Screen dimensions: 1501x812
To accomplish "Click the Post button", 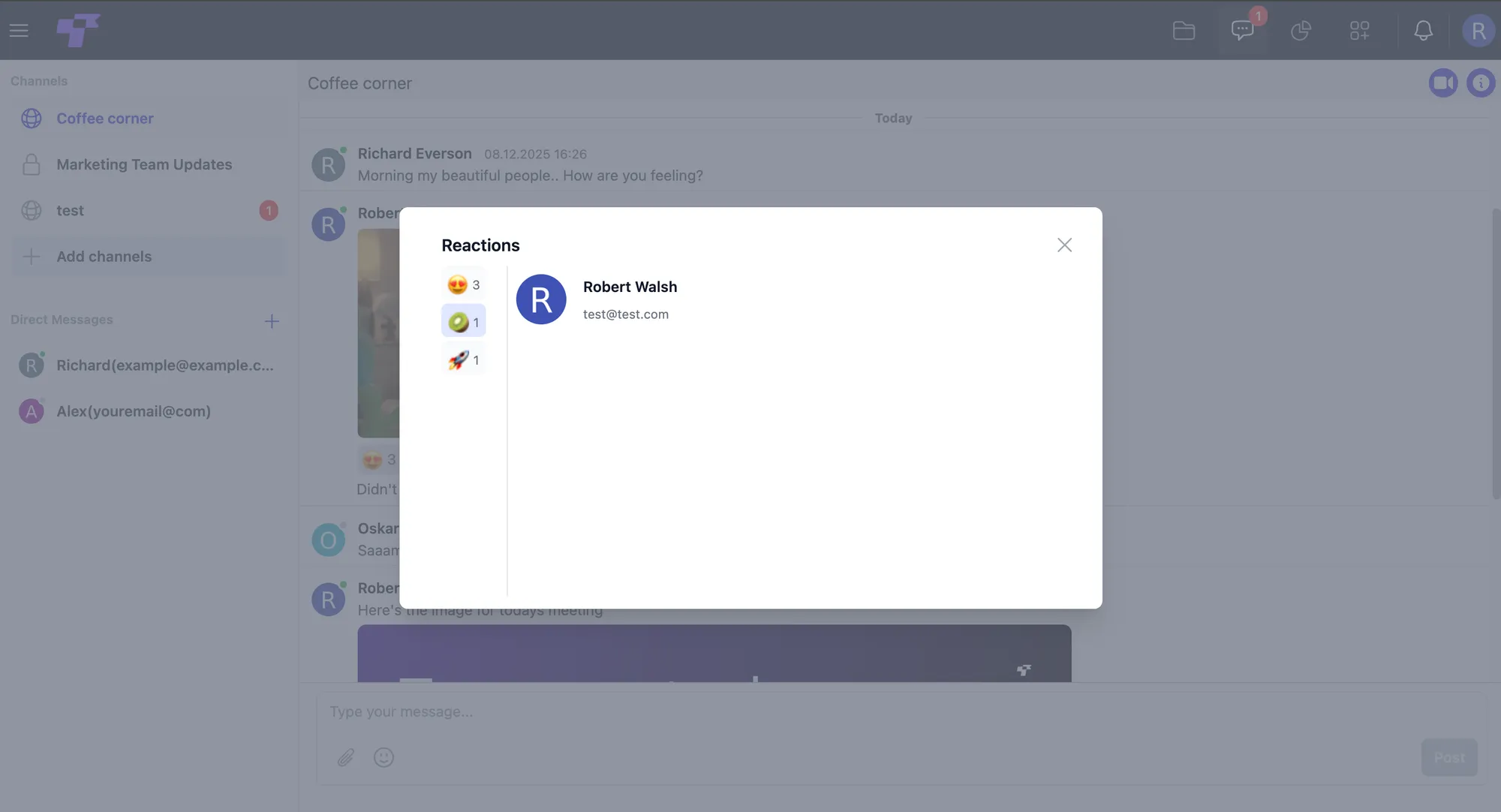I will pos(1449,758).
